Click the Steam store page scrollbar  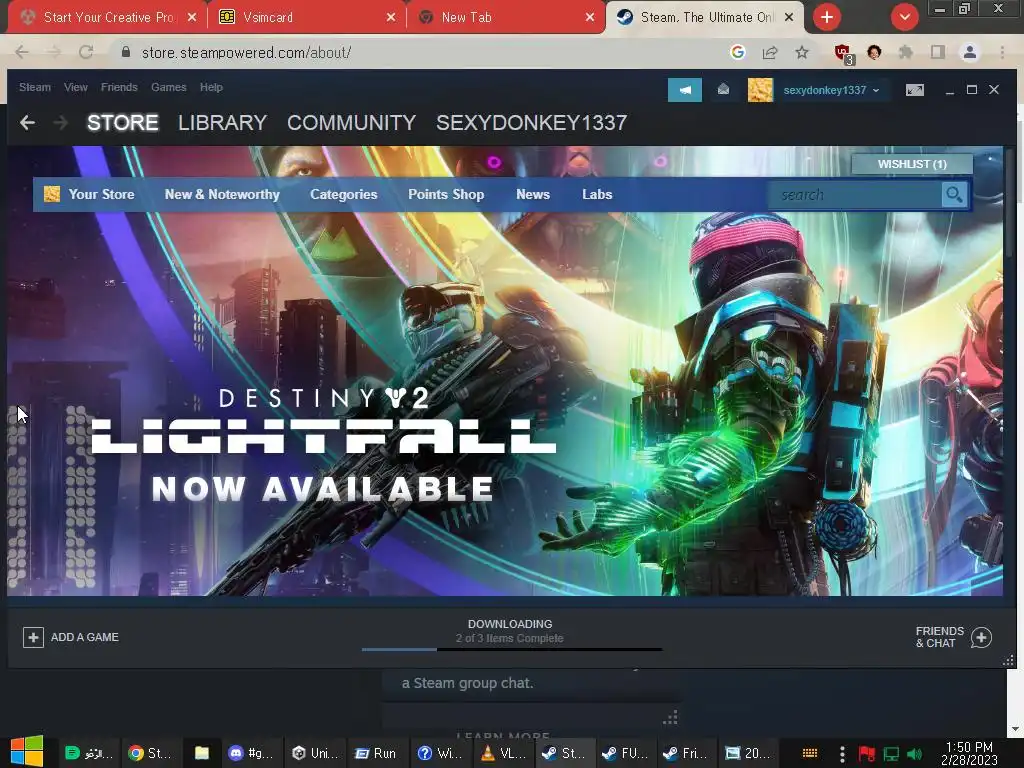1010,202
